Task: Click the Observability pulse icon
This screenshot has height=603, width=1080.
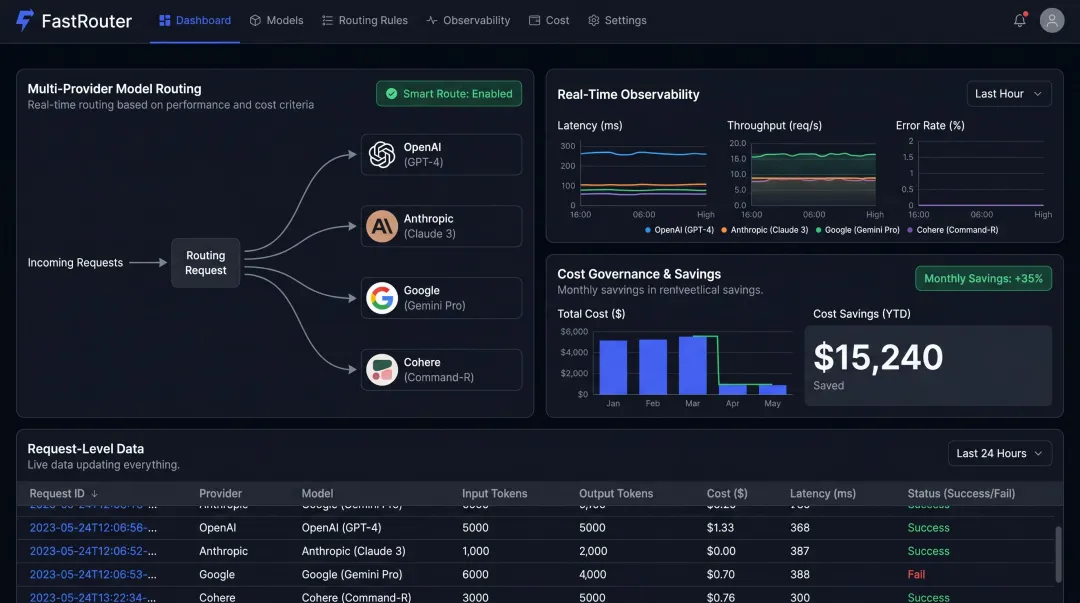Action: coord(432,21)
